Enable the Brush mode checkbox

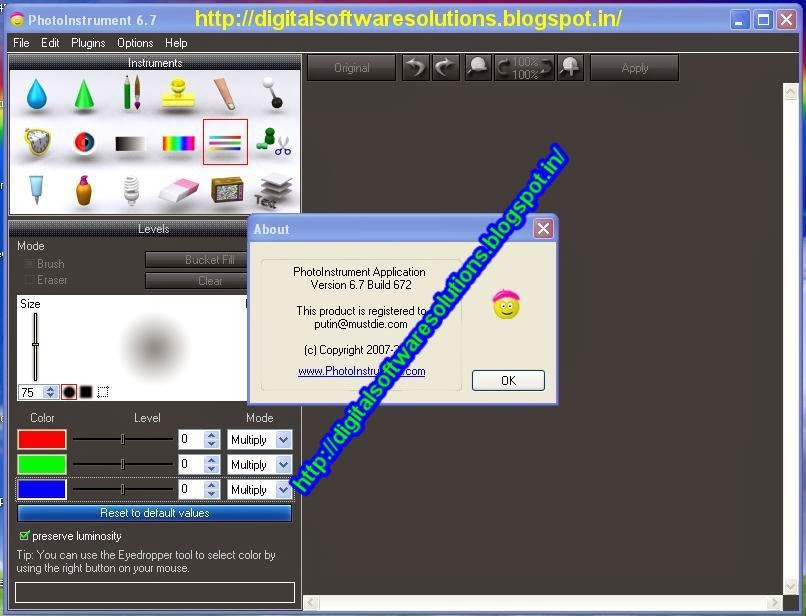click(x=29, y=264)
